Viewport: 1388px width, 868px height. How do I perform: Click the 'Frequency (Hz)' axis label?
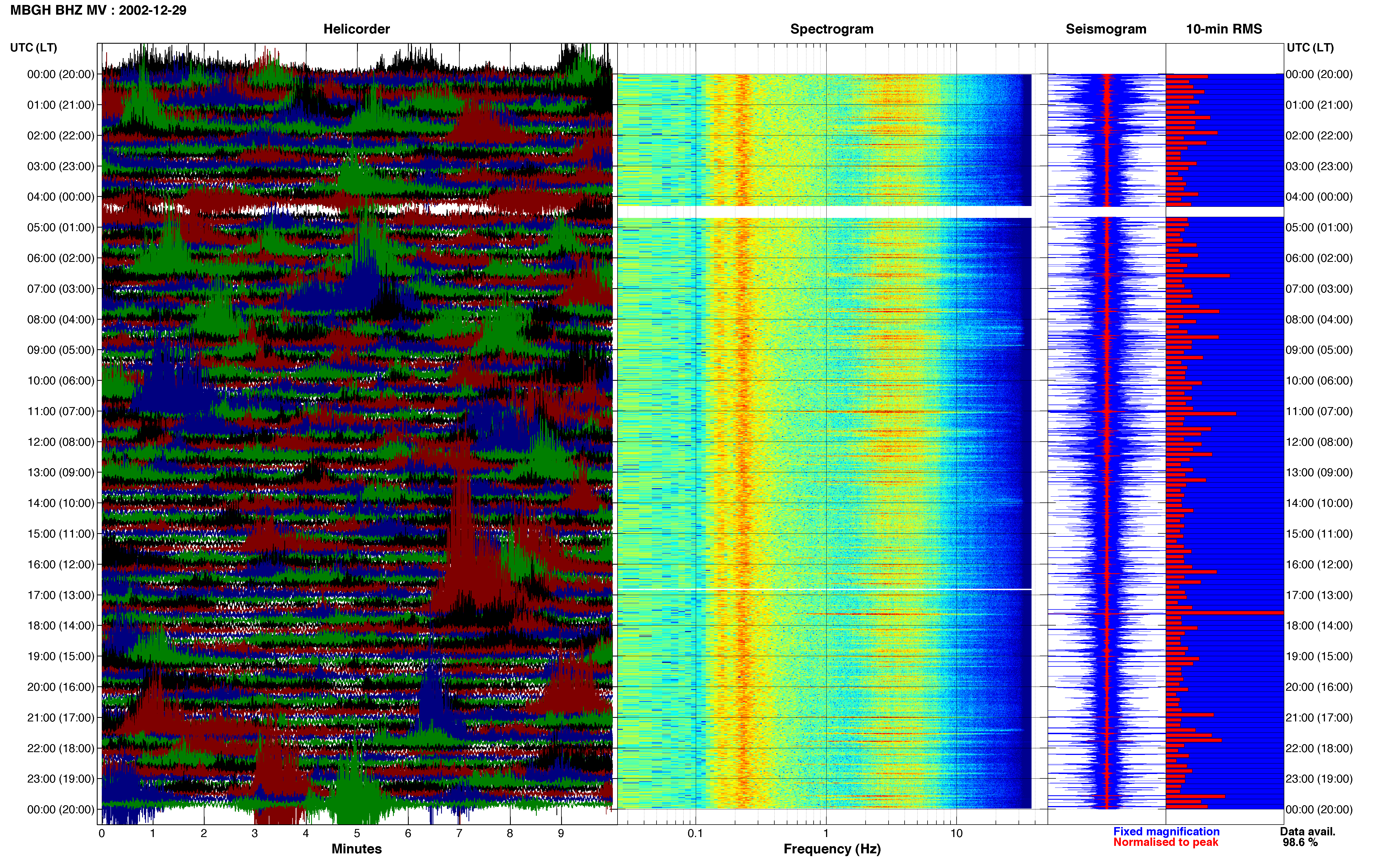[832, 849]
